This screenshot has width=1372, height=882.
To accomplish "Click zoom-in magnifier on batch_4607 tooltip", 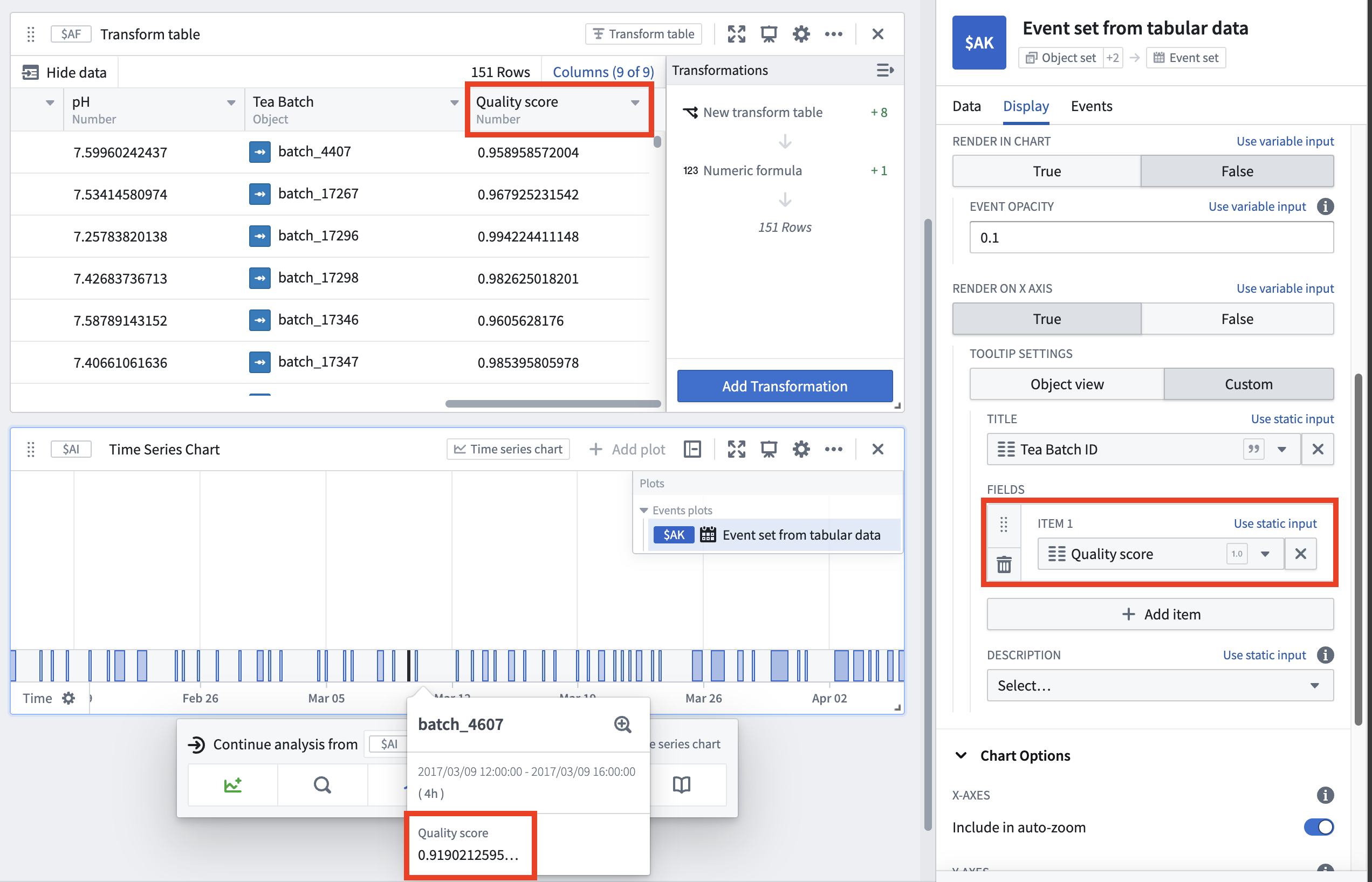I will click(x=622, y=725).
